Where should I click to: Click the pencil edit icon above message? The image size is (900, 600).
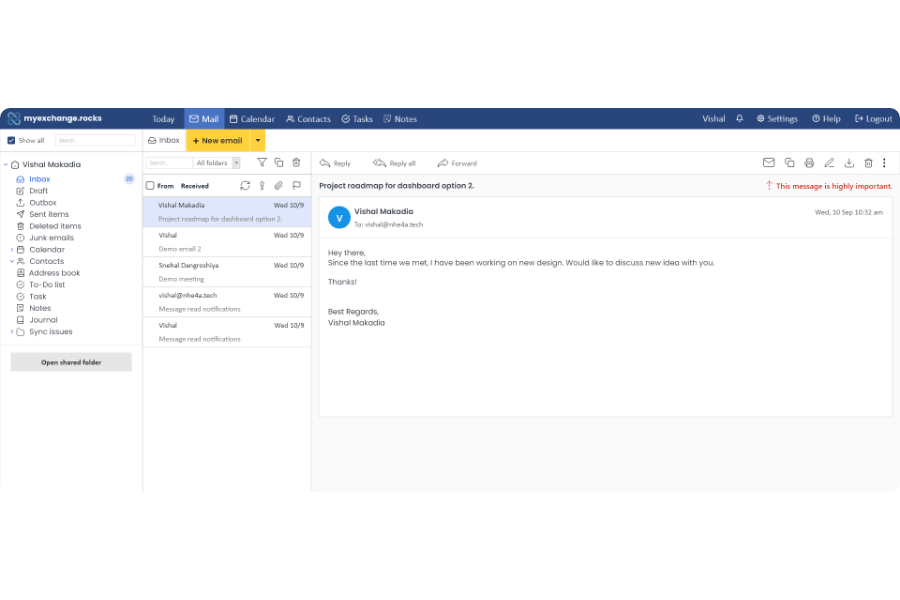829,163
